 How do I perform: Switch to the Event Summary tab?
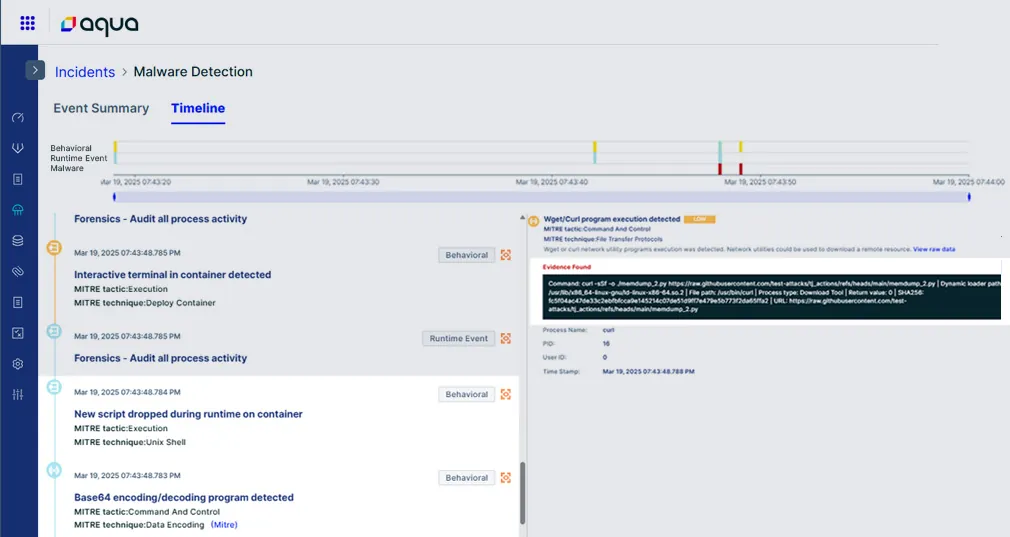tap(101, 108)
